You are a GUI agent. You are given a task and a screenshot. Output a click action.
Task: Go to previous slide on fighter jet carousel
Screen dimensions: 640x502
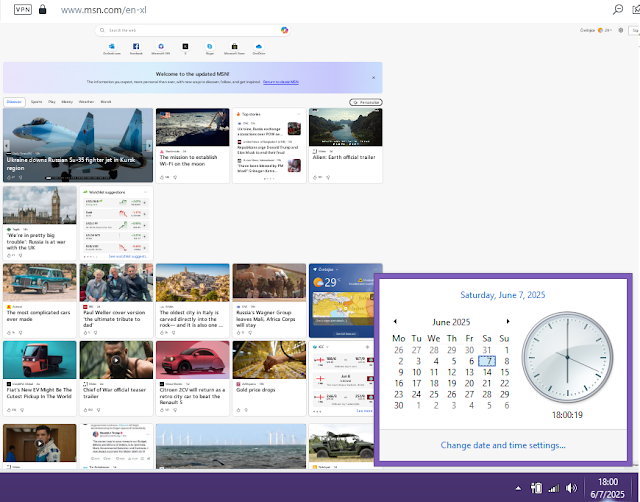pyautogui.click(x=6, y=145)
